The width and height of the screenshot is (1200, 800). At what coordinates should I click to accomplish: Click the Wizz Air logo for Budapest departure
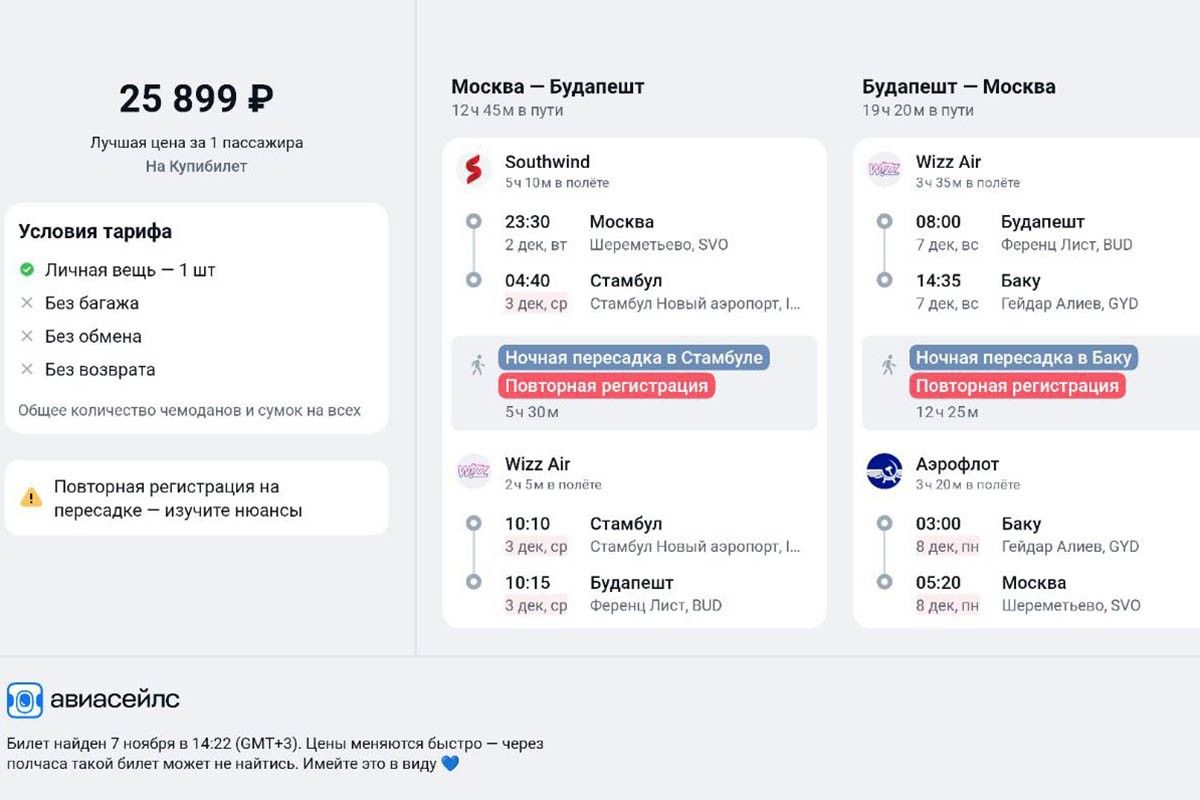pos(884,170)
